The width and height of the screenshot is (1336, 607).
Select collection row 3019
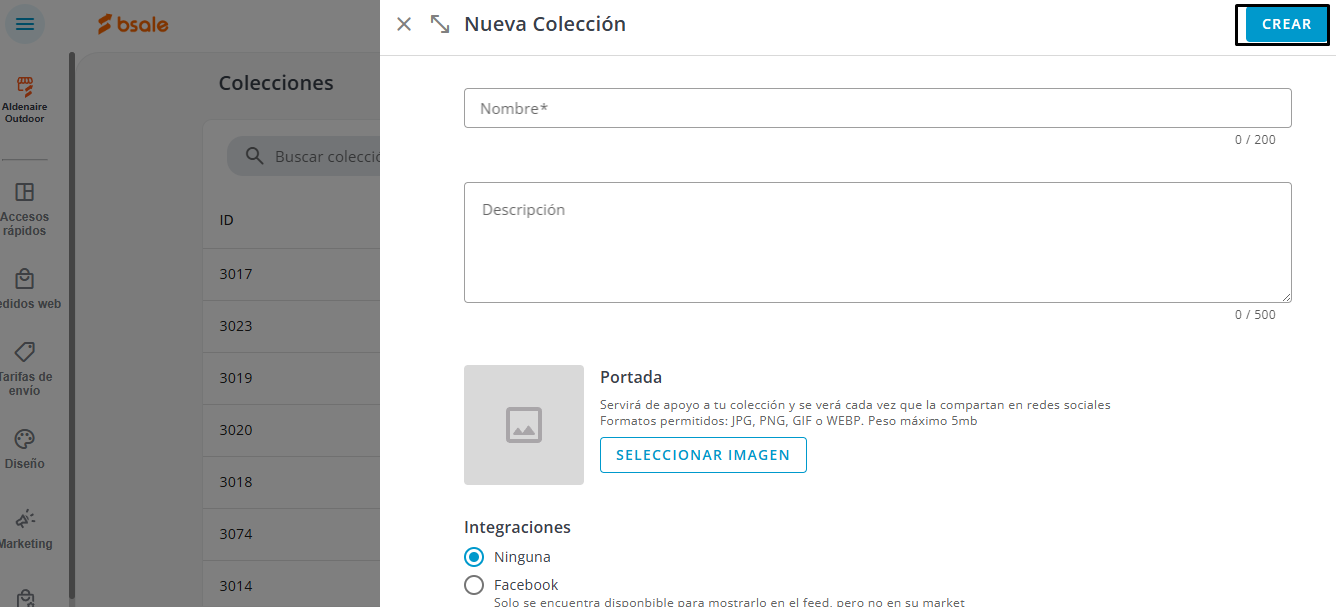click(x=291, y=378)
